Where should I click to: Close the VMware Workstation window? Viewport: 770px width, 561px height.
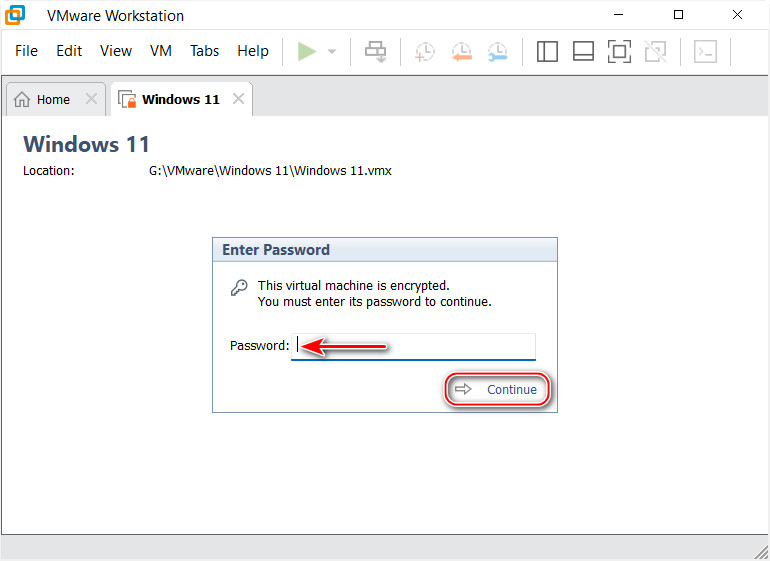click(x=737, y=15)
